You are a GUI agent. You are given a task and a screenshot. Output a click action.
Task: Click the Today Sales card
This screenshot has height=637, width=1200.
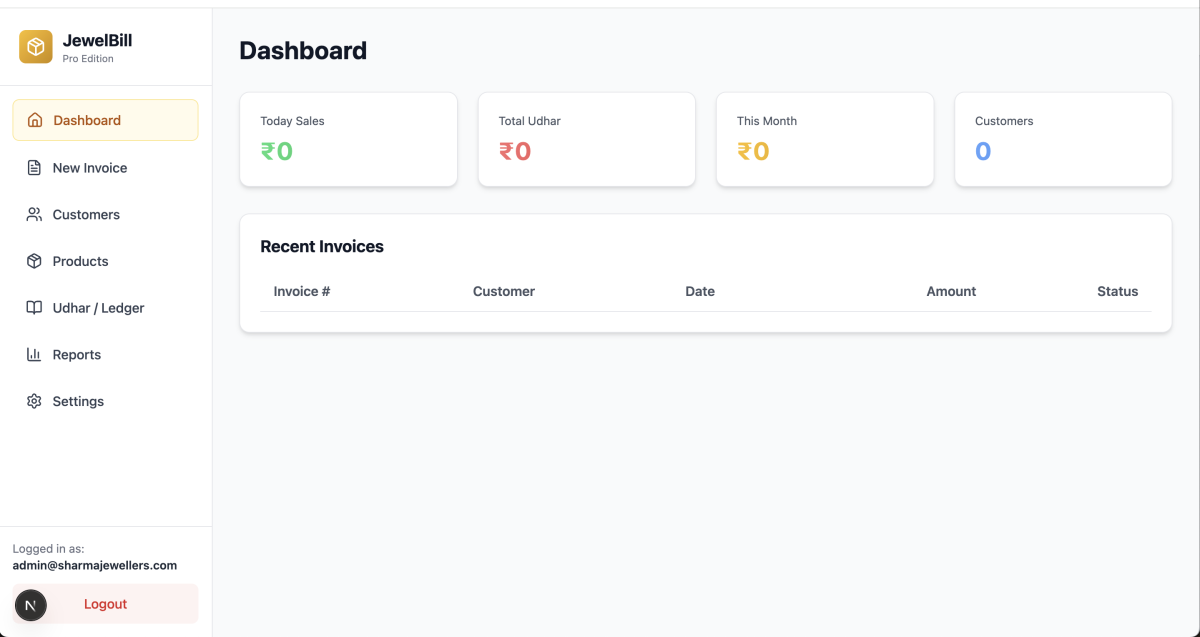coord(348,140)
